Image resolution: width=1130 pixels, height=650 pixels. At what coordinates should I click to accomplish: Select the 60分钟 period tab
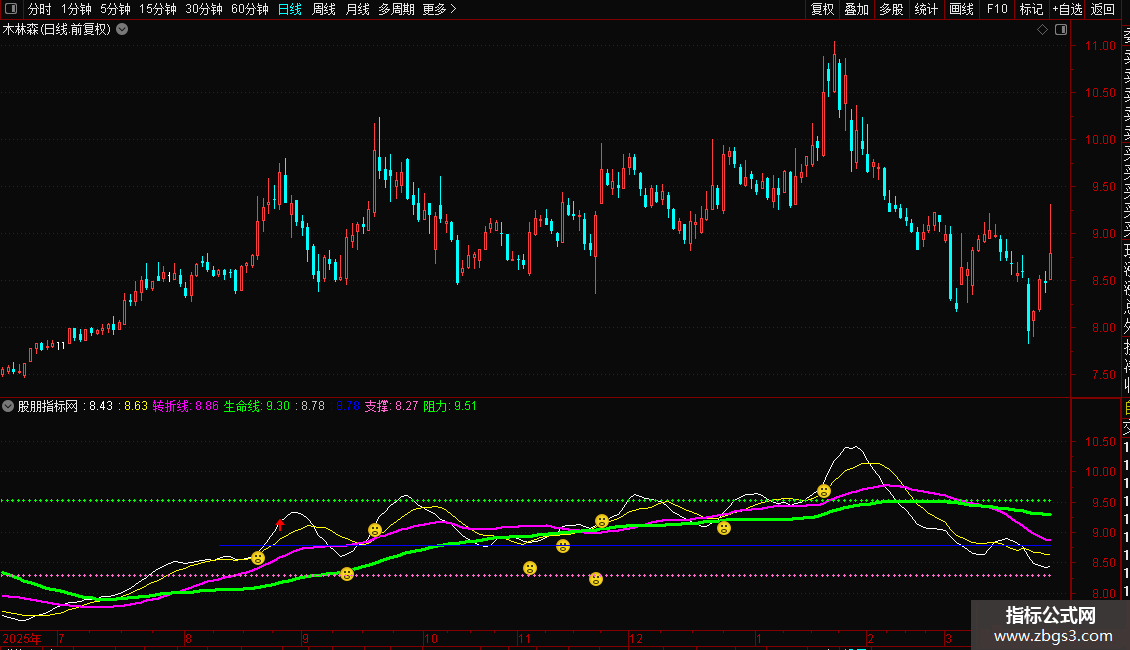pos(249,10)
